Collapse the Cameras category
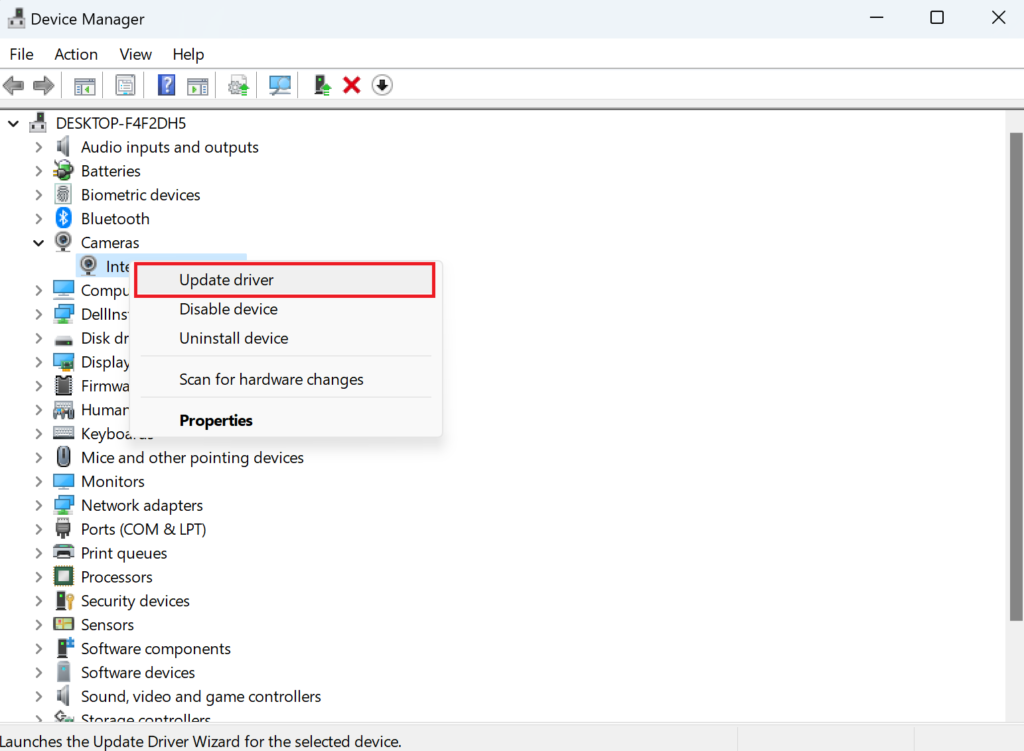Viewport: 1024px width, 751px height. click(38, 243)
